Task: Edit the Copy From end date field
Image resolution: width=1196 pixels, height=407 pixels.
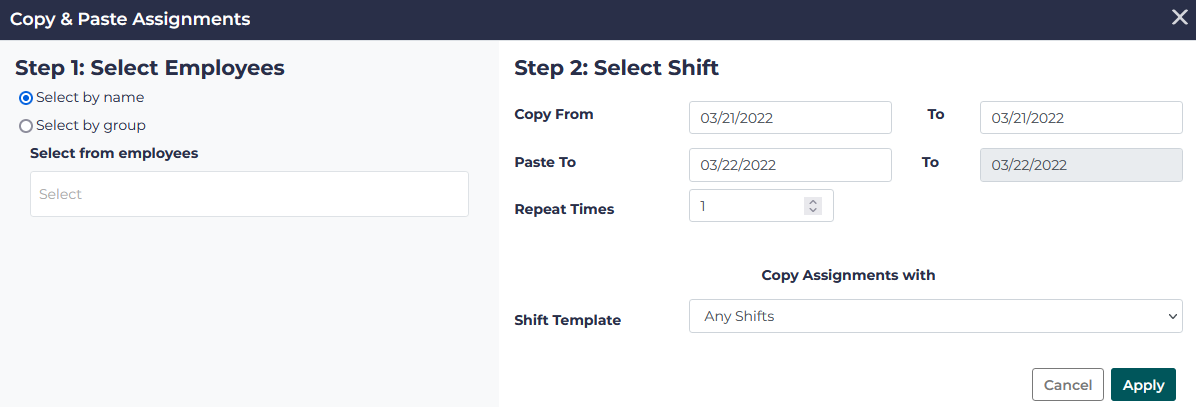Action: (x=1080, y=117)
